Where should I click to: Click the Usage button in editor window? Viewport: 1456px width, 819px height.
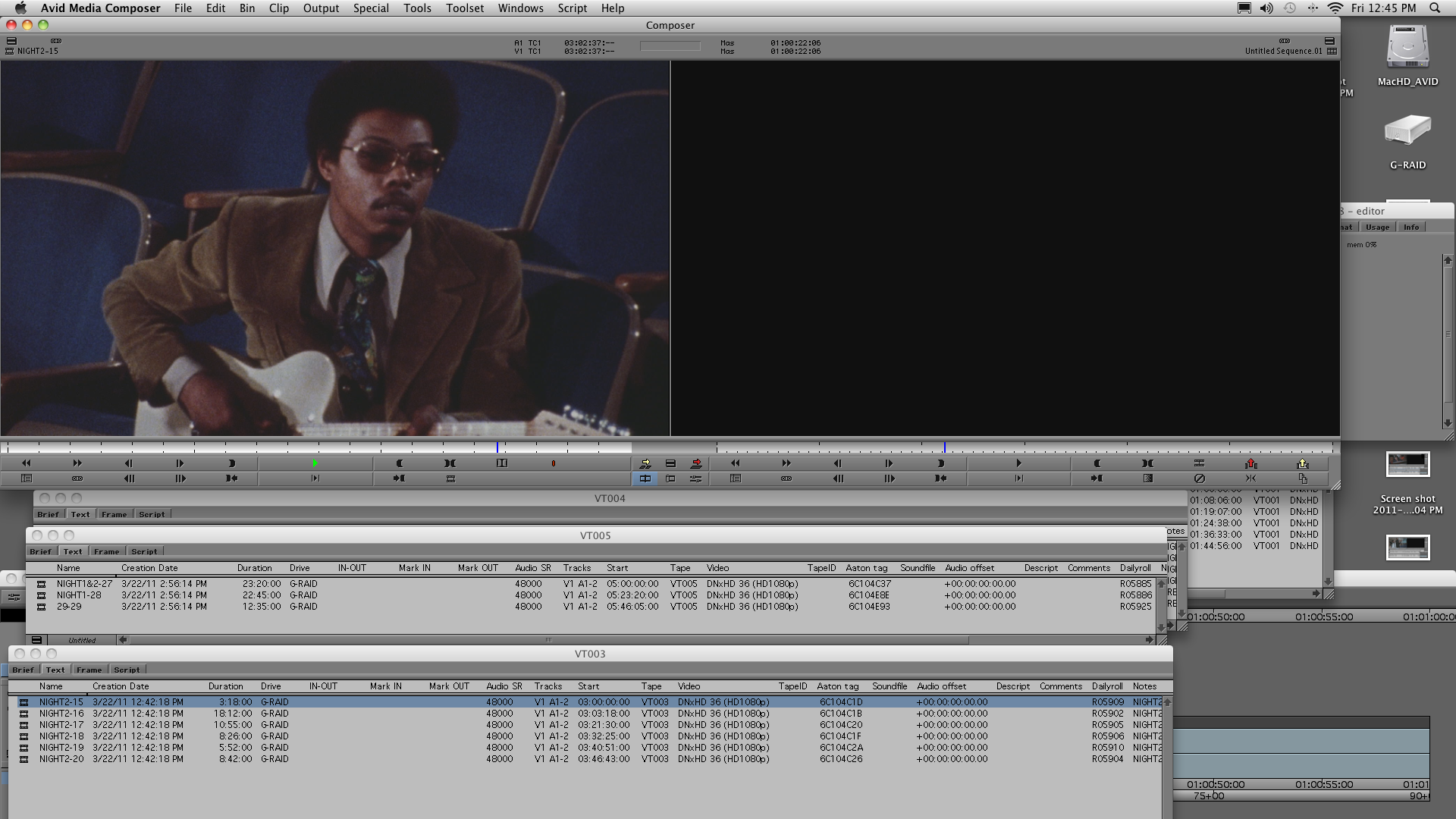point(1377,227)
